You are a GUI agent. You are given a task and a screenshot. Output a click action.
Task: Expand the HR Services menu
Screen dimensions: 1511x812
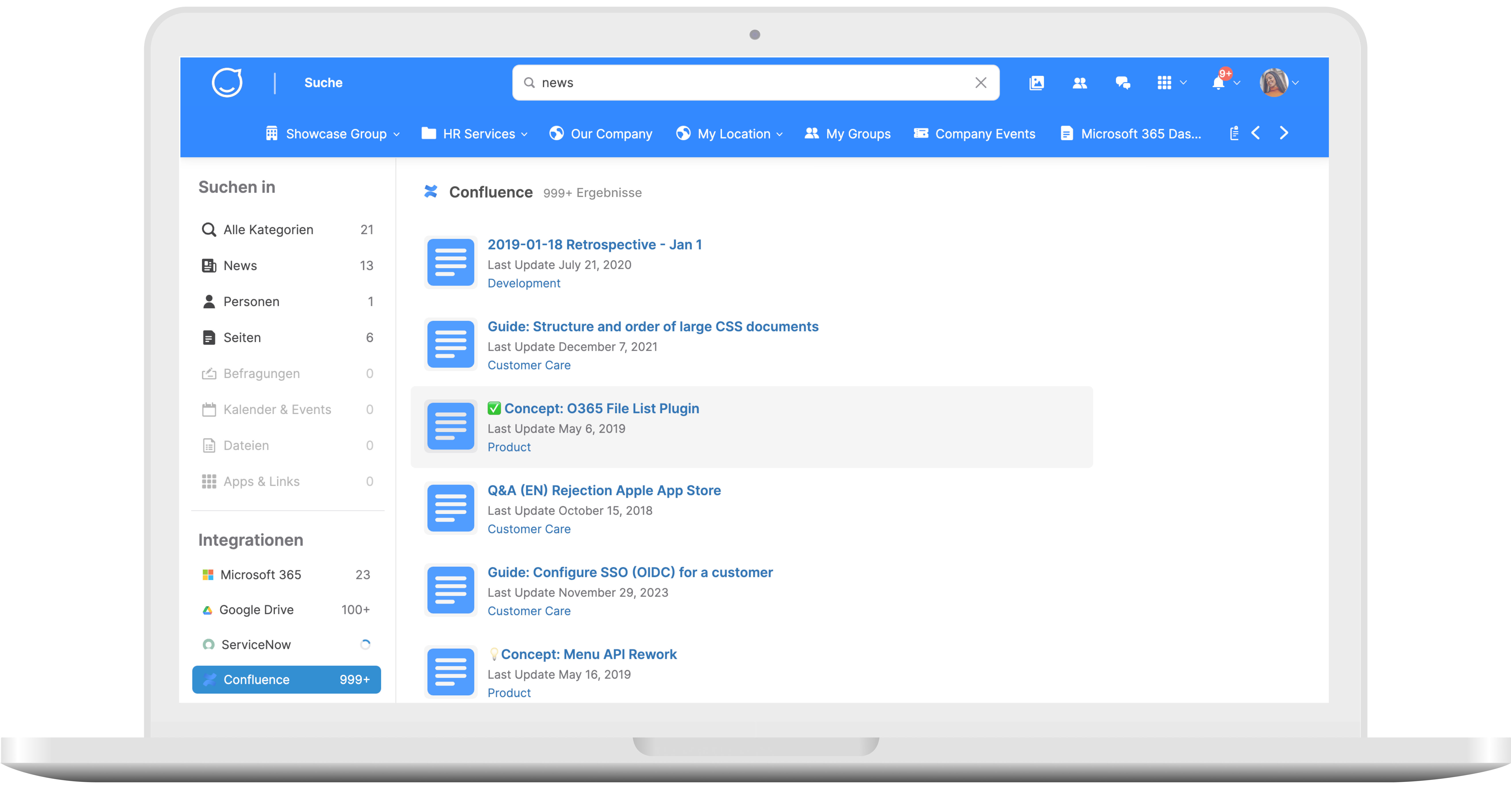tap(475, 134)
